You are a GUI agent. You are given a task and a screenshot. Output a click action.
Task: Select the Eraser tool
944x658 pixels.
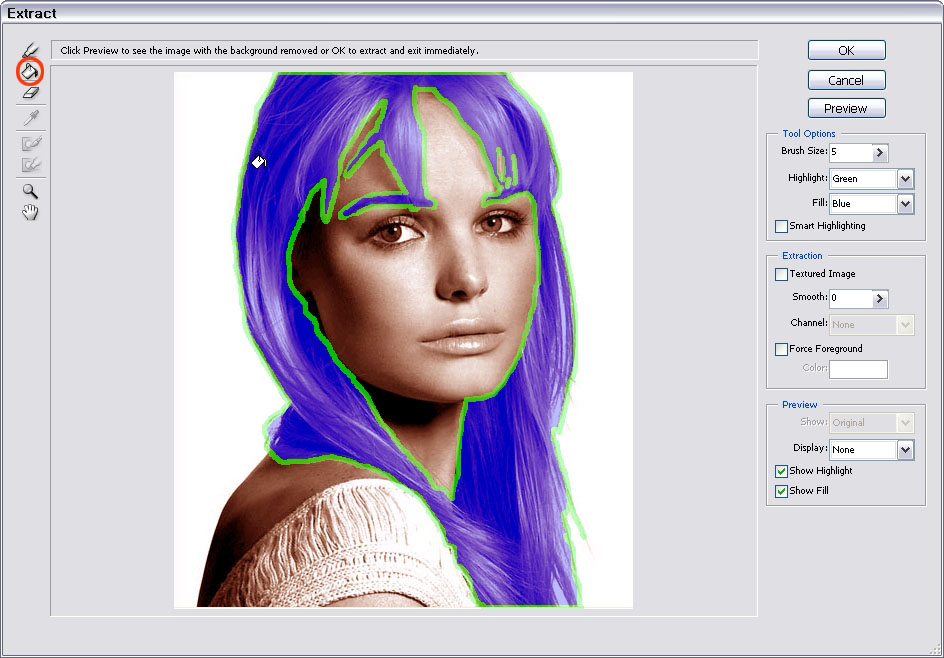click(30, 93)
